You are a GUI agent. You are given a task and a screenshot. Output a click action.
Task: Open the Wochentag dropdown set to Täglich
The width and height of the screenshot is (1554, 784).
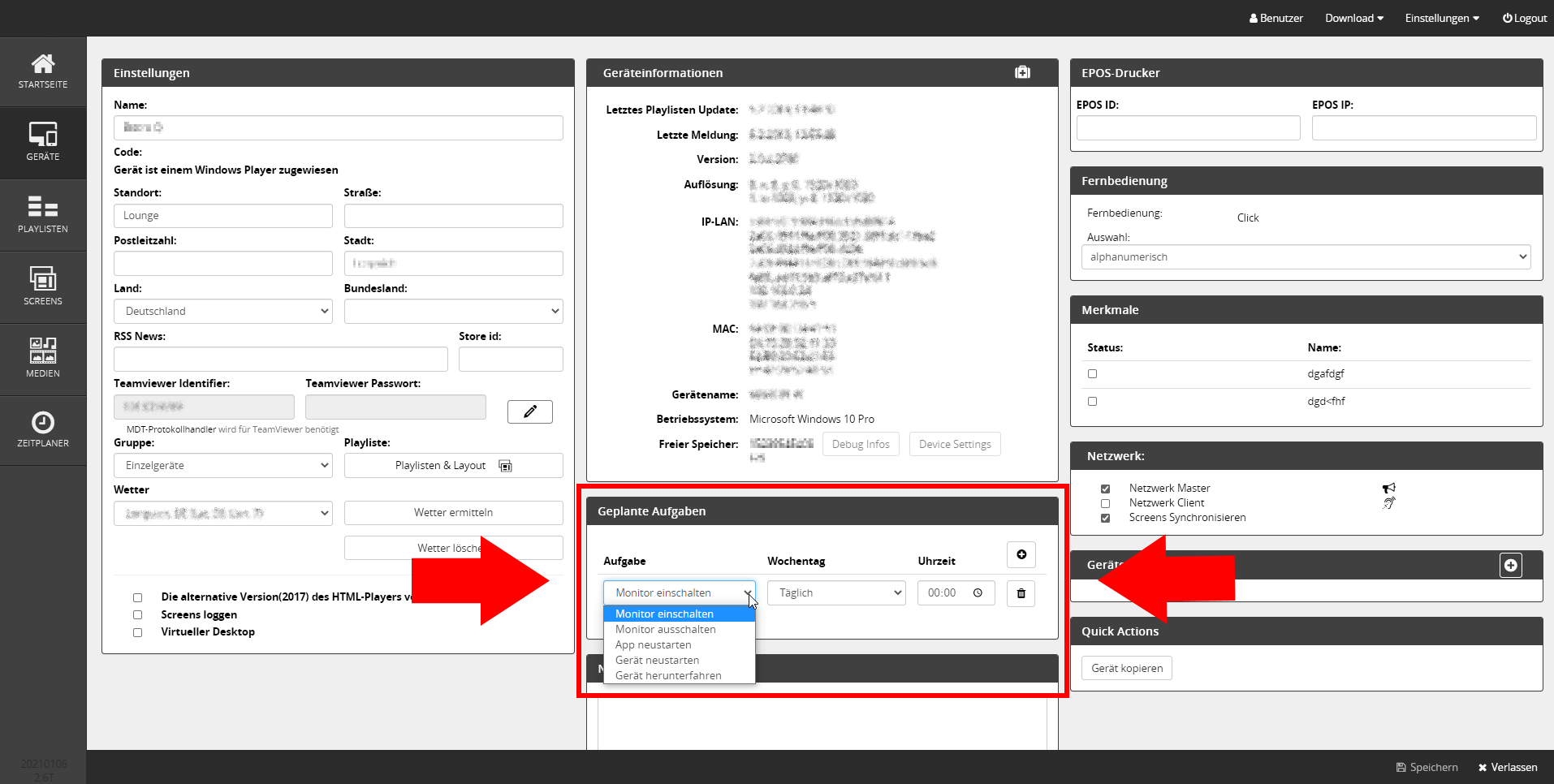835,593
